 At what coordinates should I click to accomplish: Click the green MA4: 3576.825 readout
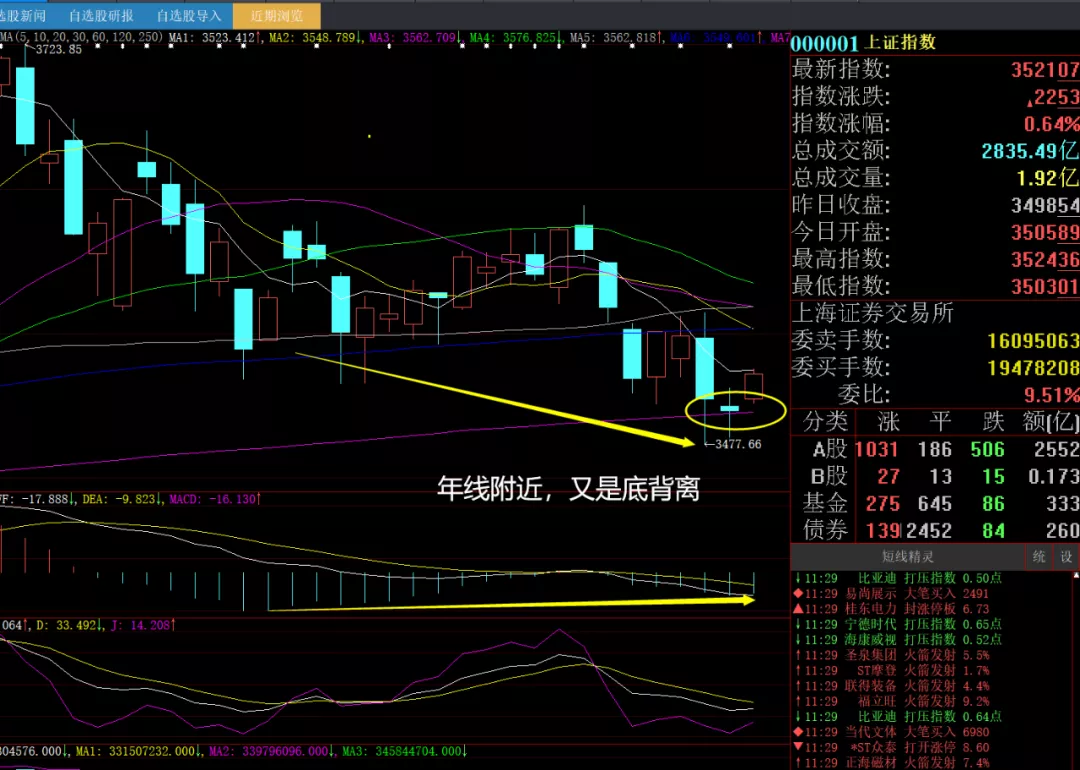click(x=515, y=38)
